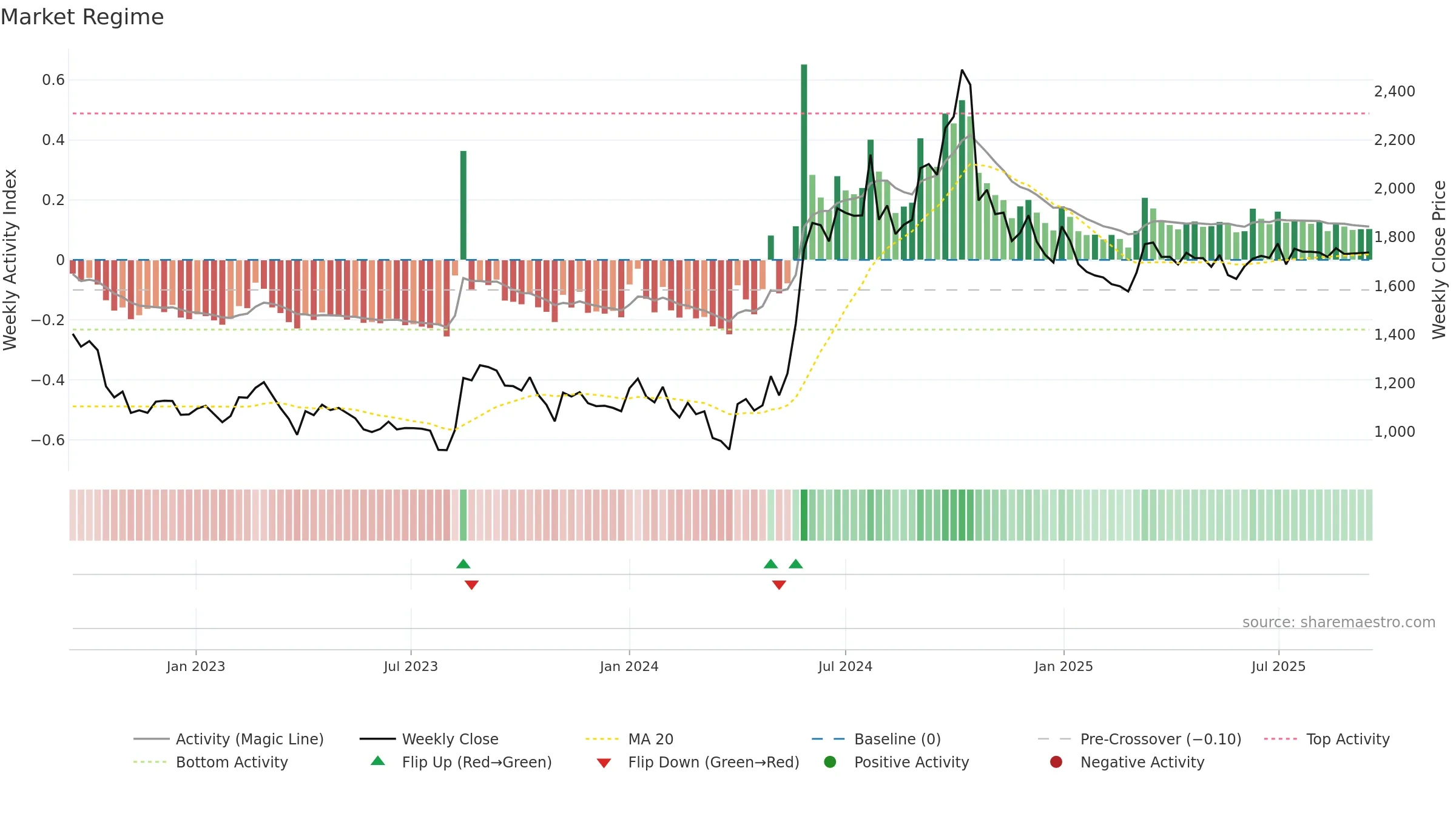Select the red flip-down marker in May 2024
The height and width of the screenshot is (819, 1456).
[x=779, y=585]
